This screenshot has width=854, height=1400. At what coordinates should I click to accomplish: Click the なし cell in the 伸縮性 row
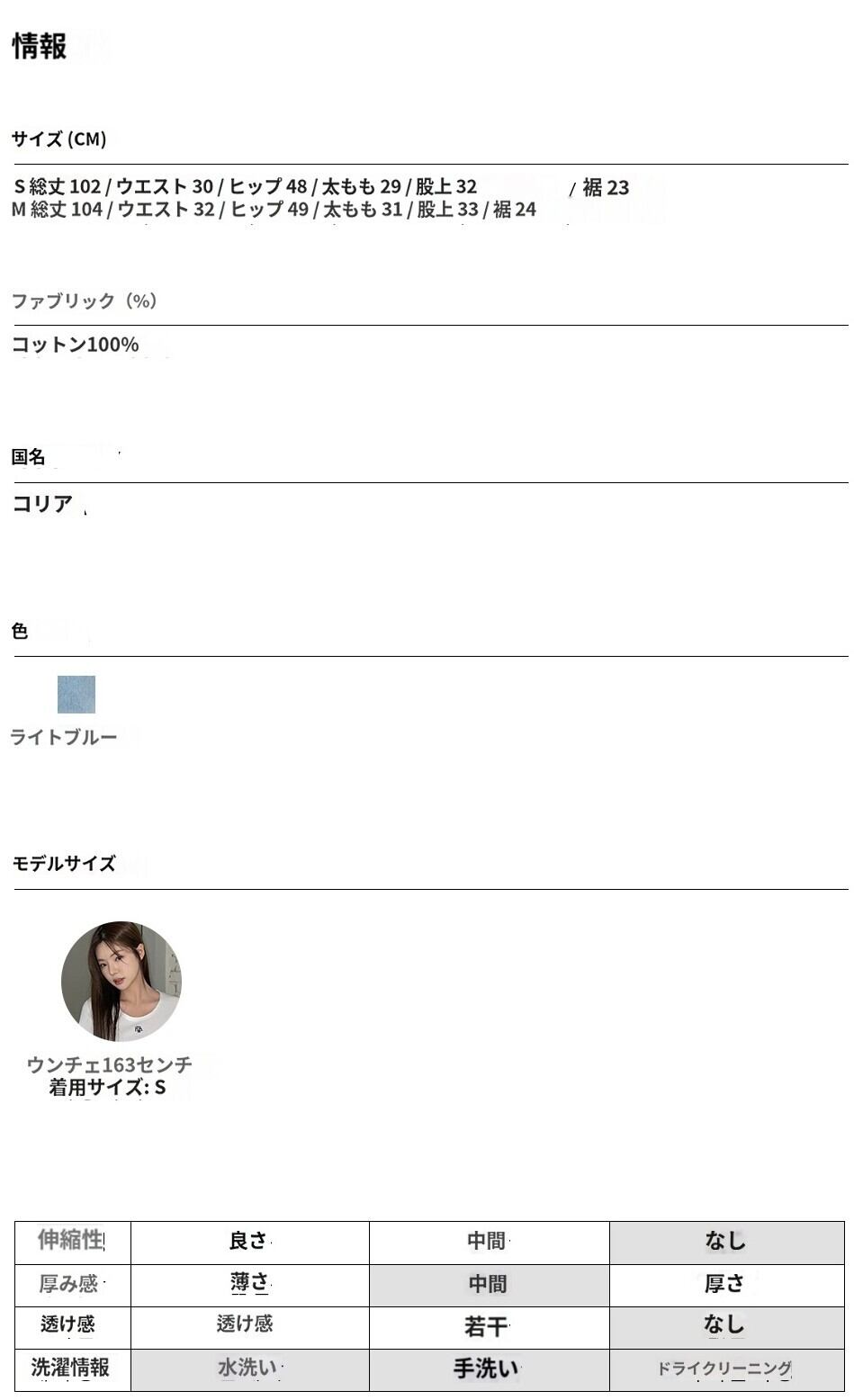[x=726, y=1242]
